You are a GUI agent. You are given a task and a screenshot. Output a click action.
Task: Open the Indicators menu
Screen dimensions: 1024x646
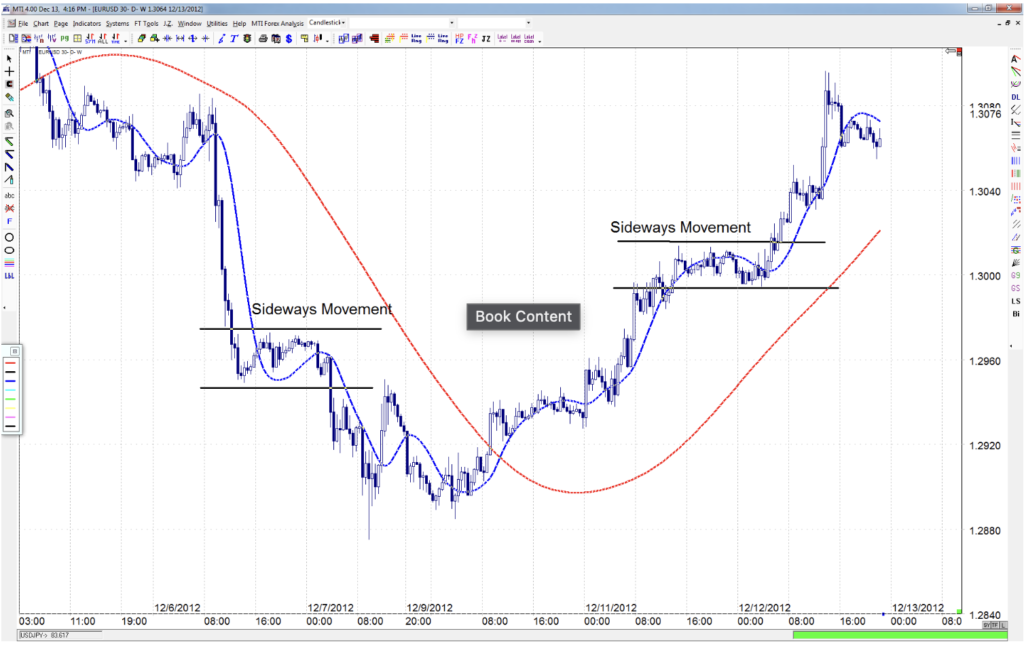pos(87,23)
